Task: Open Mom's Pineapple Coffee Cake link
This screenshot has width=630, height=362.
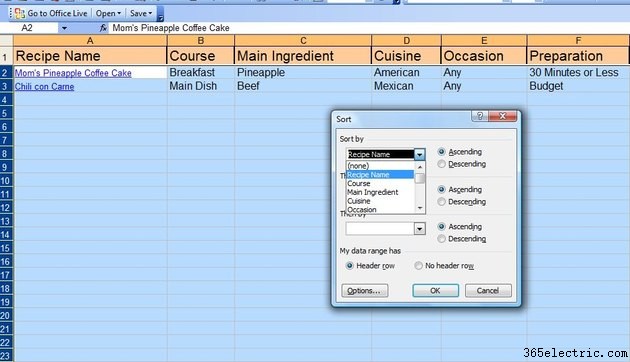Action: pyautogui.click(x=73, y=73)
